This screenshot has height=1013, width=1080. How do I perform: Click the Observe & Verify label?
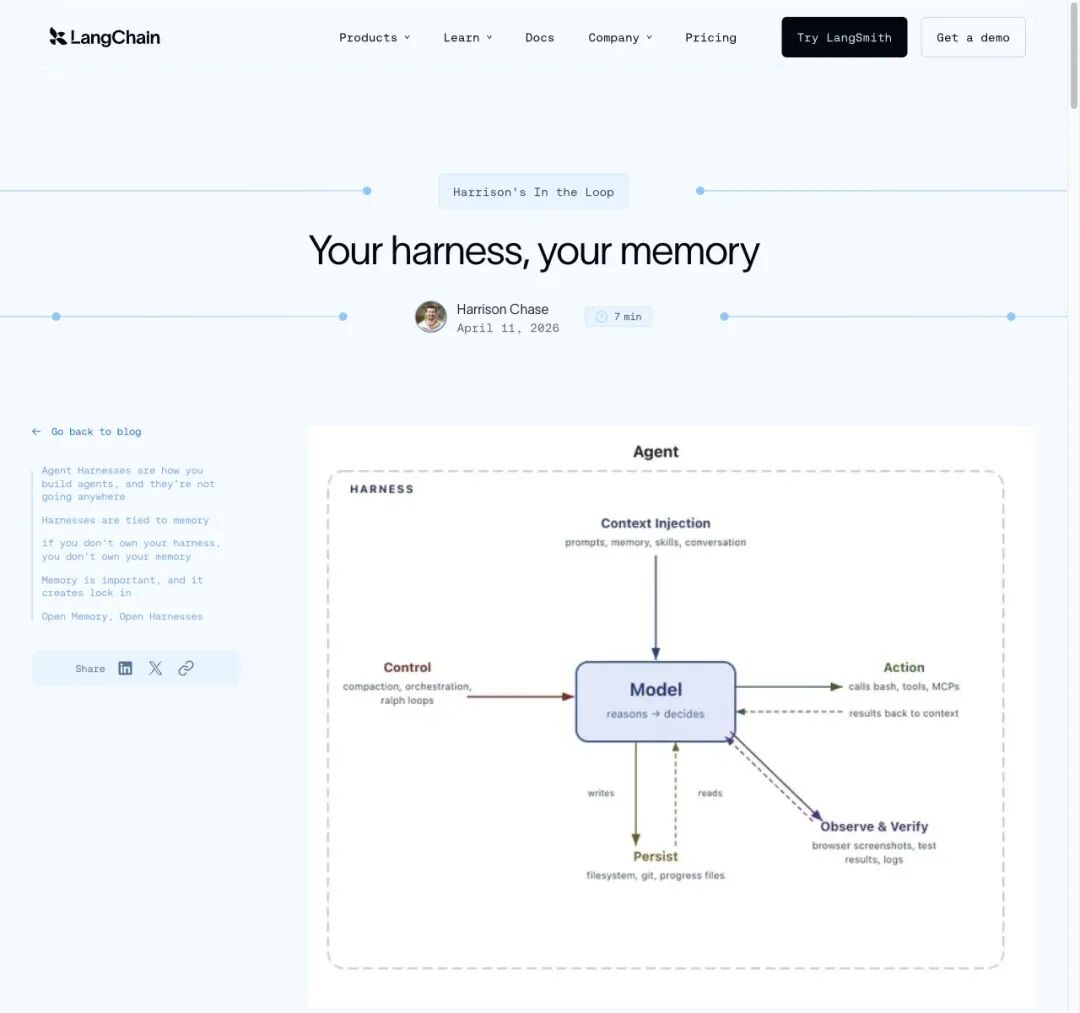(874, 826)
